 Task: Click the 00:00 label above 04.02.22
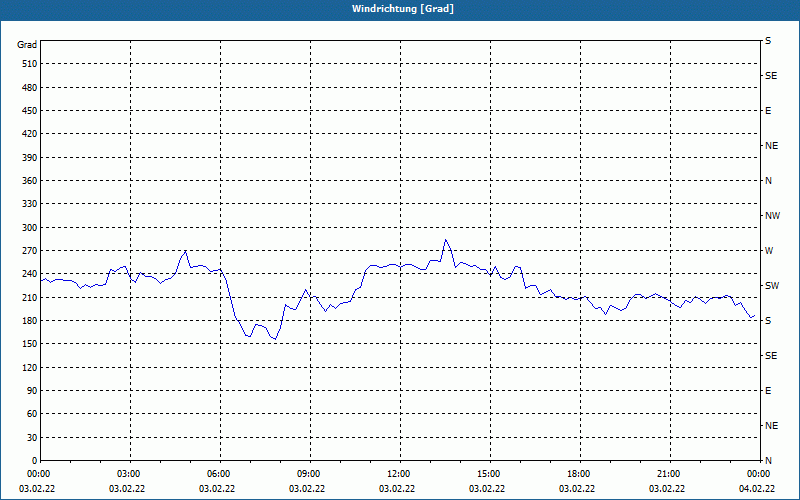tap(759, 474)
